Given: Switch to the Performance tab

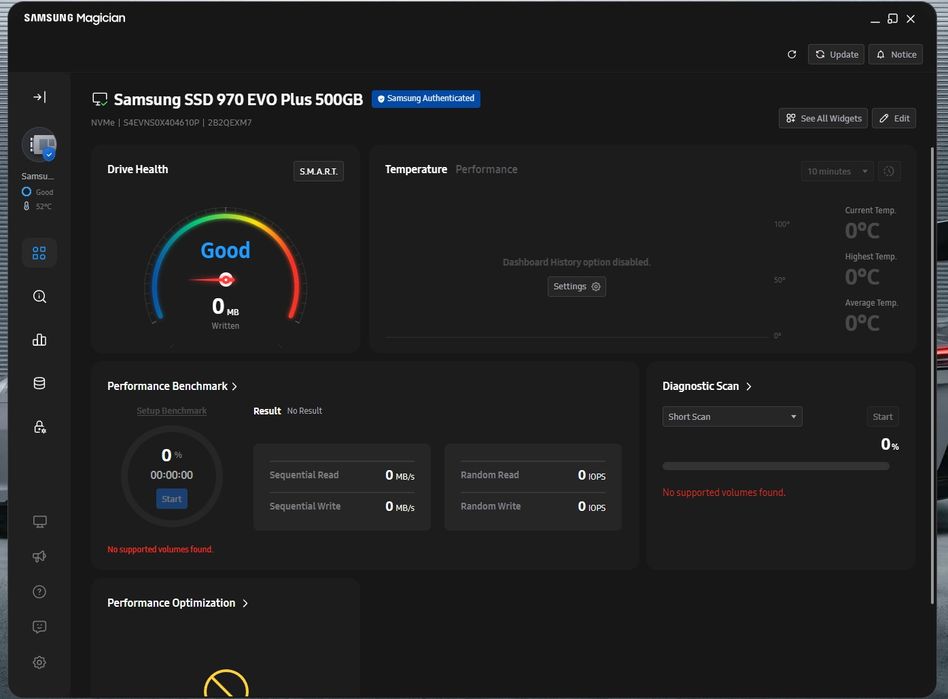Looking at the screenshot, I should (486, 169).
